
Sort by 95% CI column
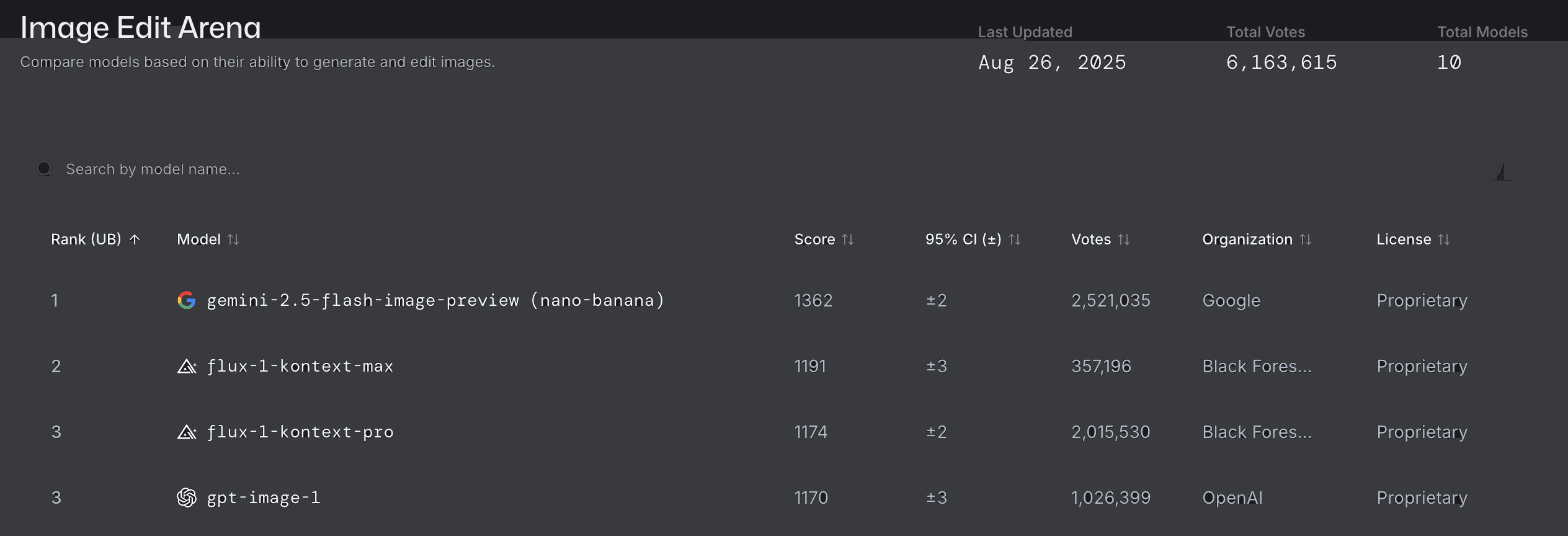click(x=1015, y=239)
